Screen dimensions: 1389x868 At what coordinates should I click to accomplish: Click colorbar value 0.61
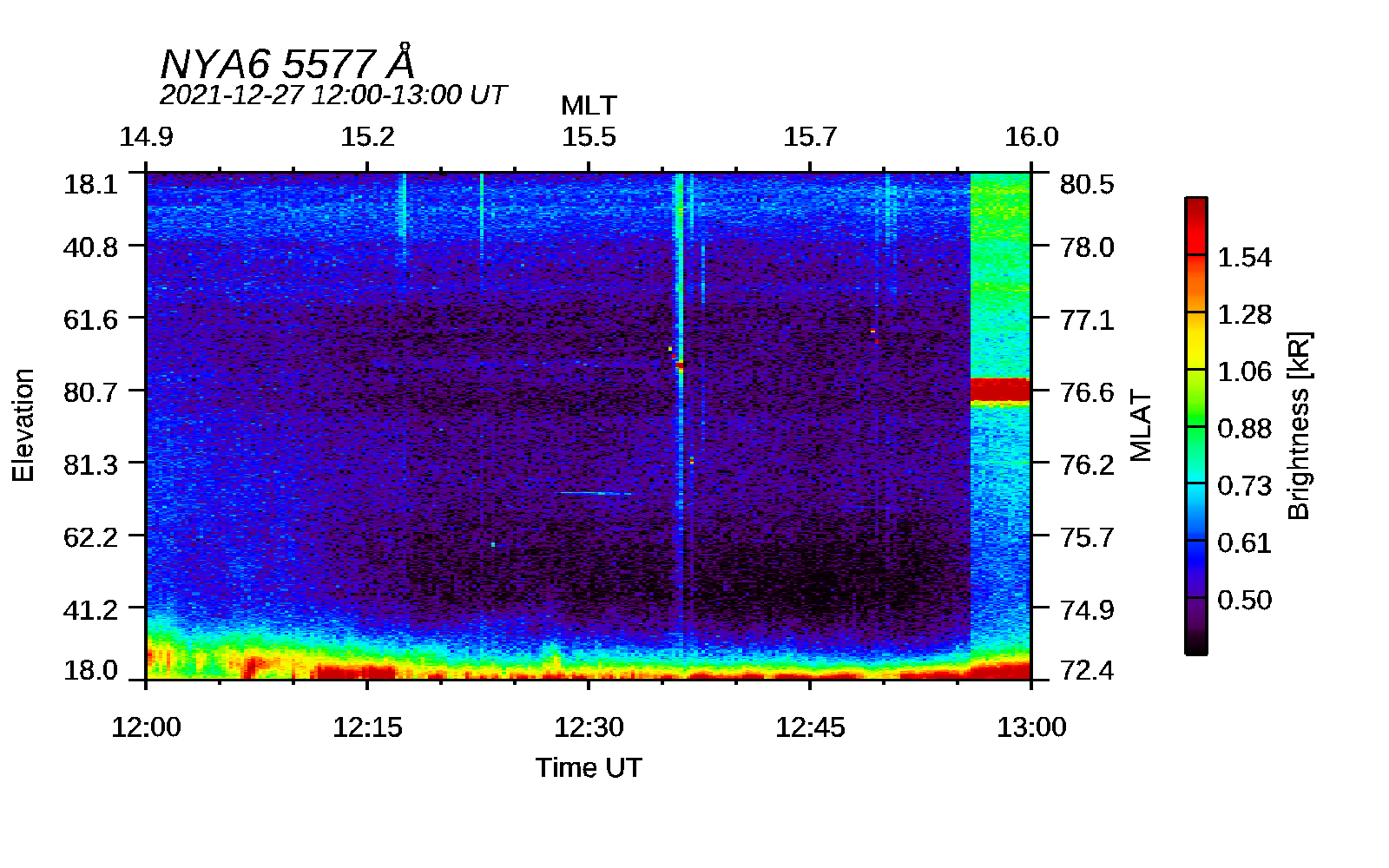1244,543
